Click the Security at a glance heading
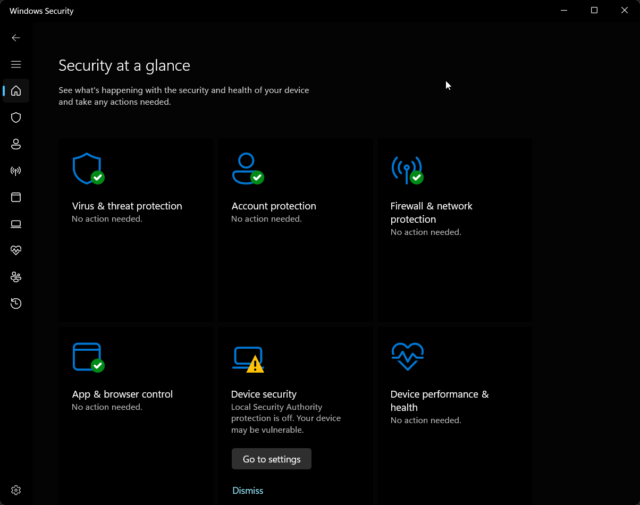Screen dimensions: 640x505 point(124,66)
